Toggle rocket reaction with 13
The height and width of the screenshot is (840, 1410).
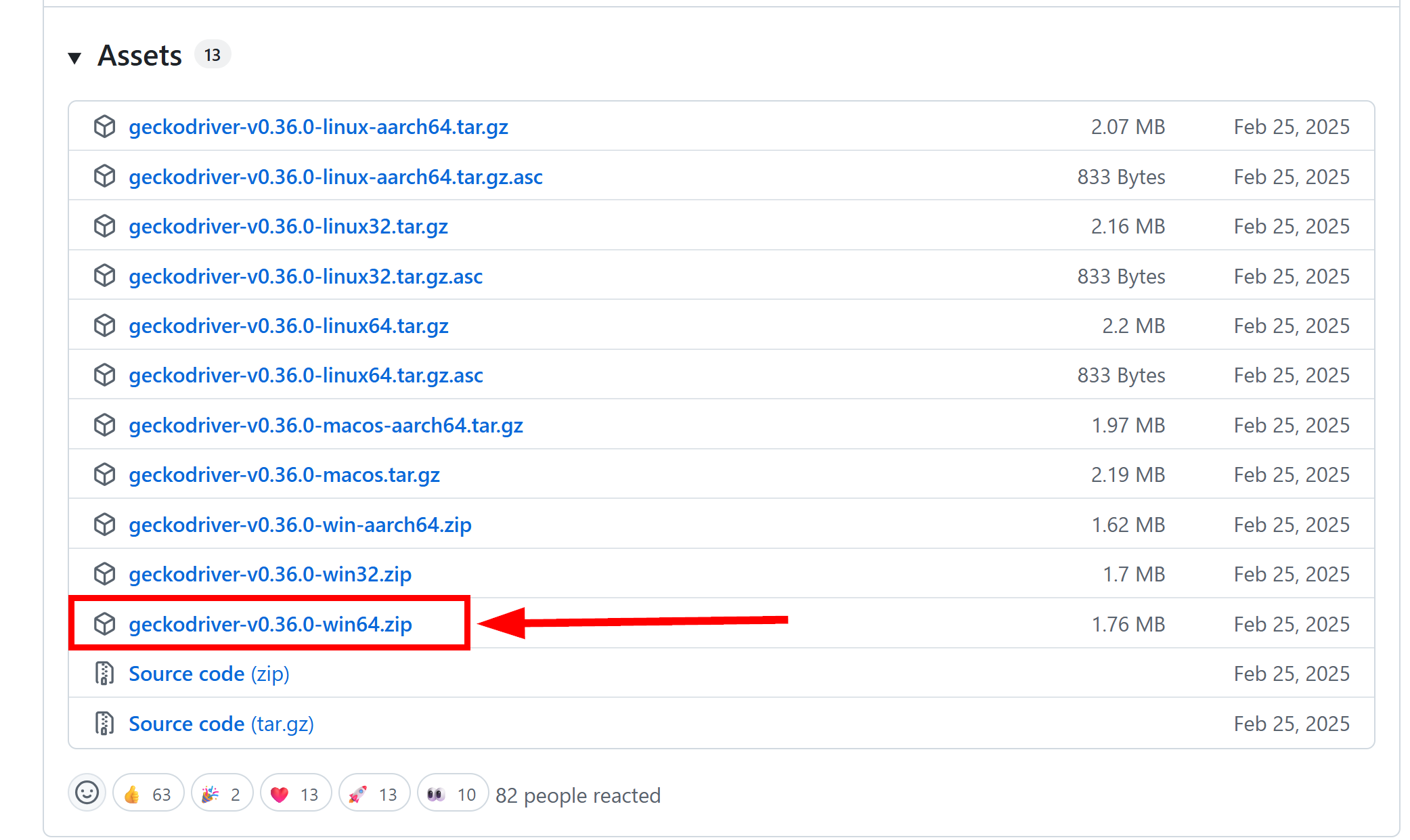(x=374, y=794)
